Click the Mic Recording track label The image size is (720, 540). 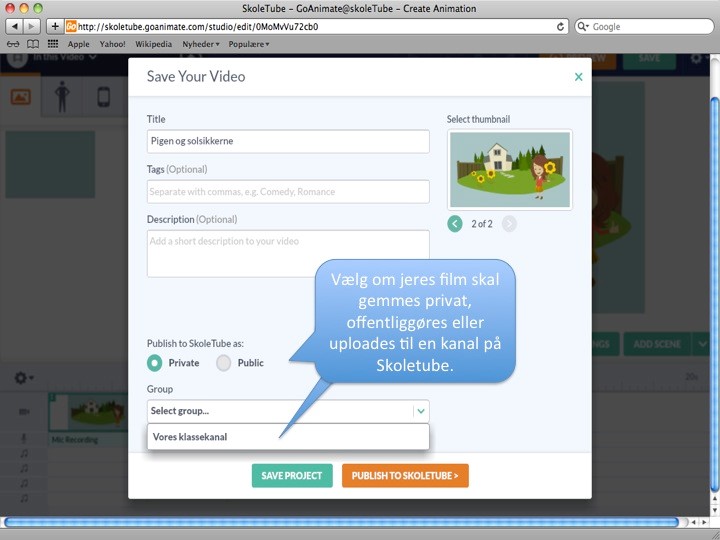[75, 440]
